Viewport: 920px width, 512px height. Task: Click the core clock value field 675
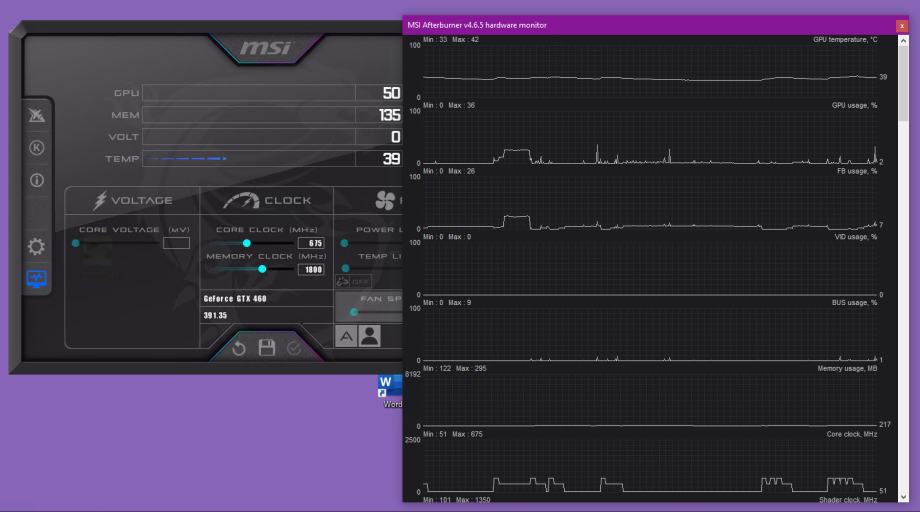click(x=311, y=243)
